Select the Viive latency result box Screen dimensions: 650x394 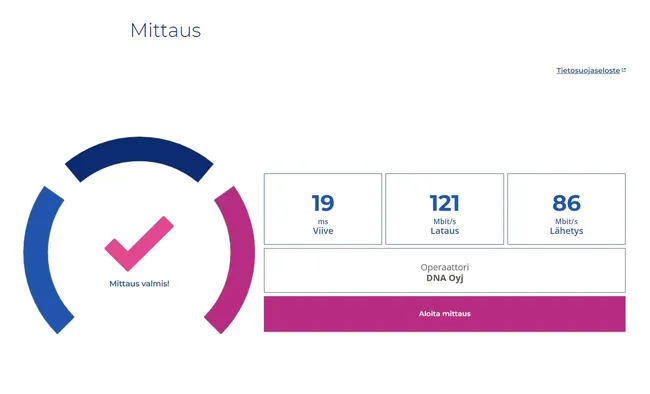point(323,209)
